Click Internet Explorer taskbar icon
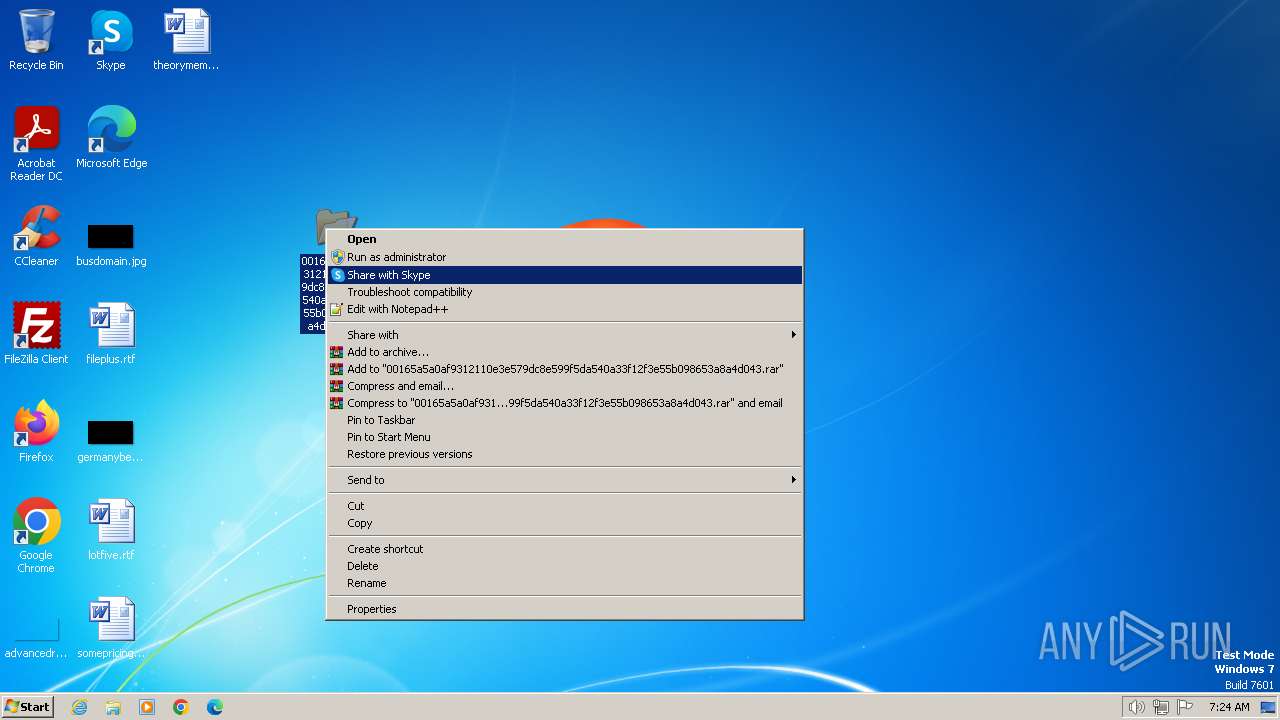1280x720 pixels. [80, 707]
